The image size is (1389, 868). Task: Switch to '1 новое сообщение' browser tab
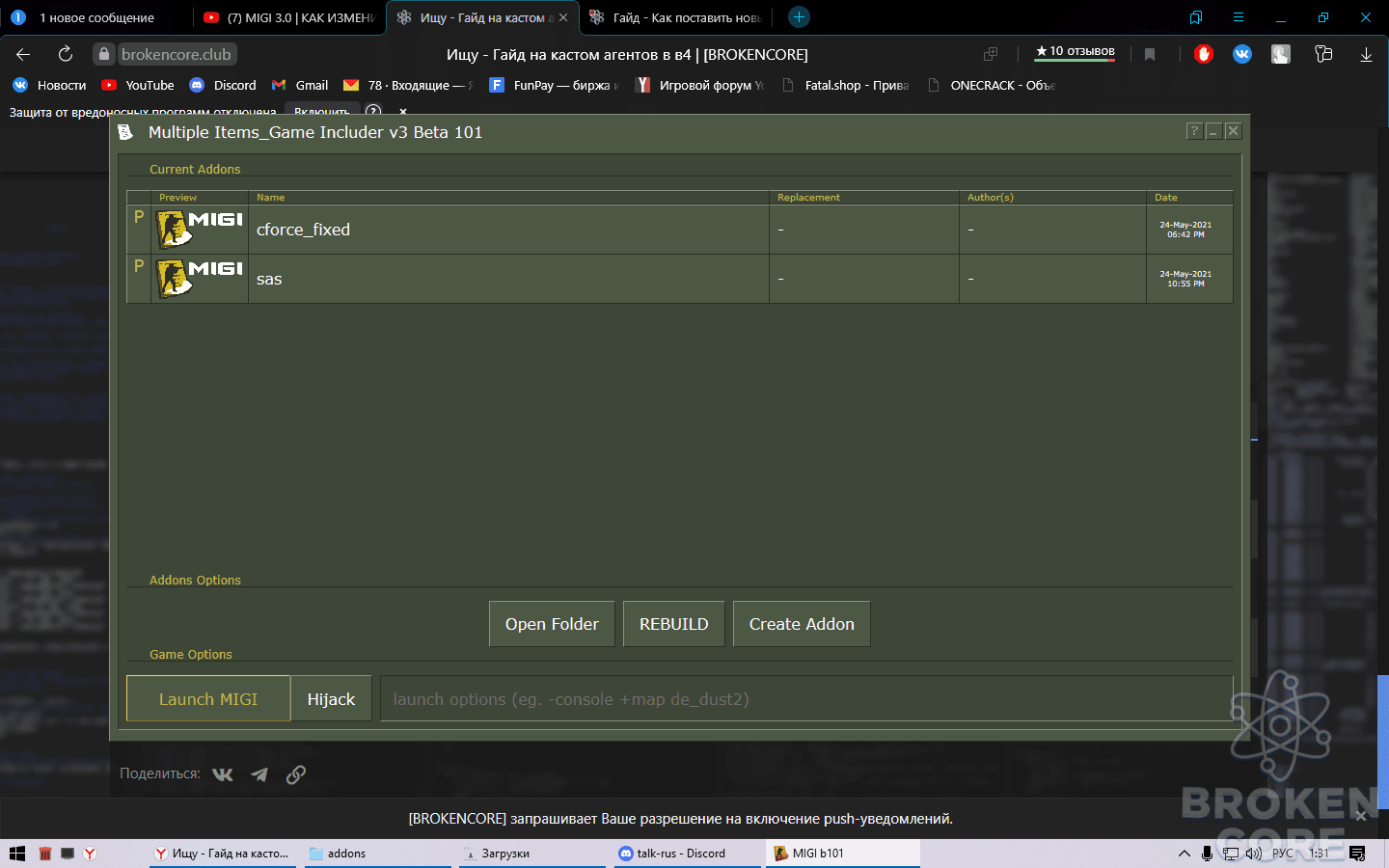click(96, 17)
